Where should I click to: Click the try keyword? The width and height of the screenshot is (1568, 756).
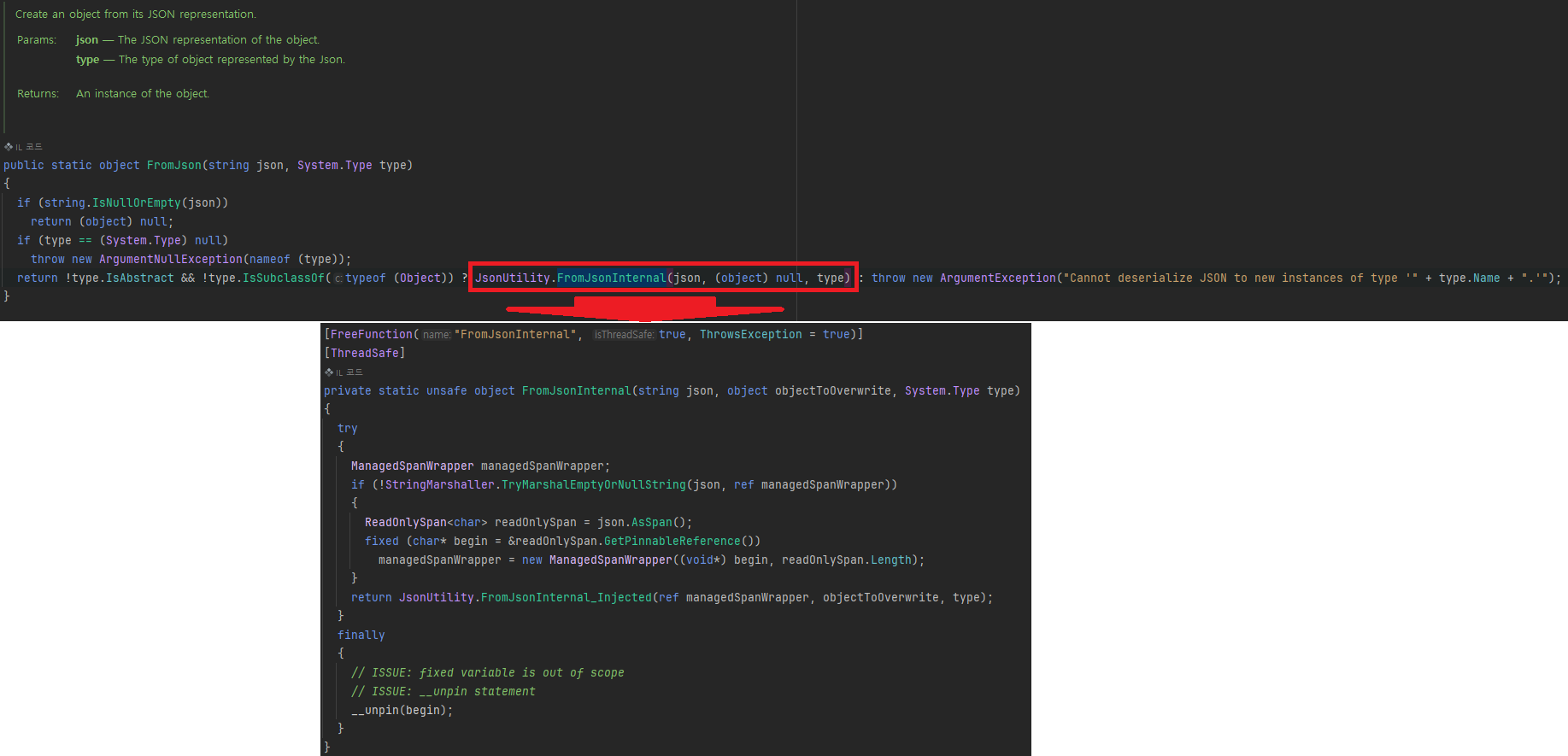[348, 428]
